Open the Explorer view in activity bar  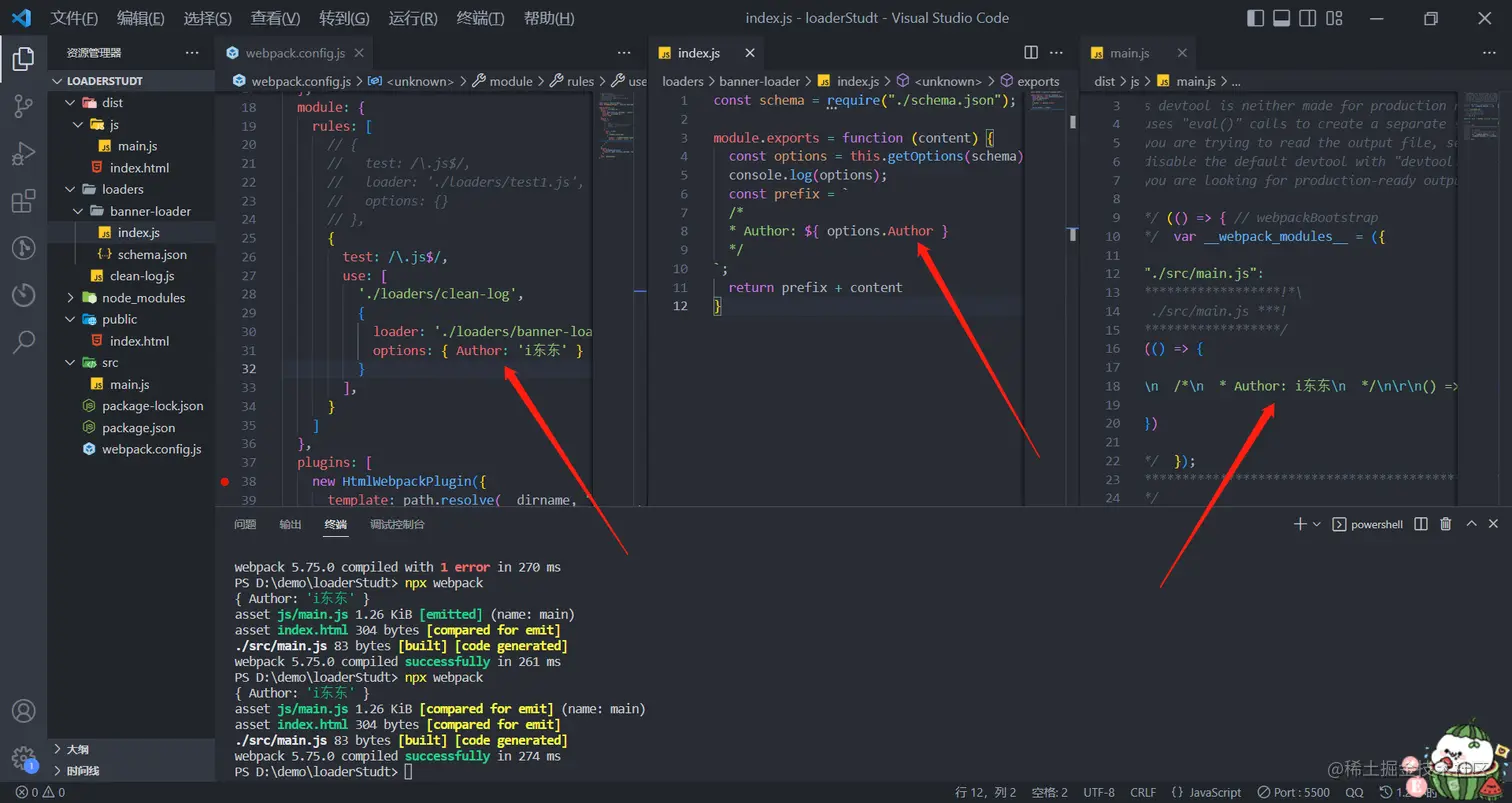(x=23, y=59)
